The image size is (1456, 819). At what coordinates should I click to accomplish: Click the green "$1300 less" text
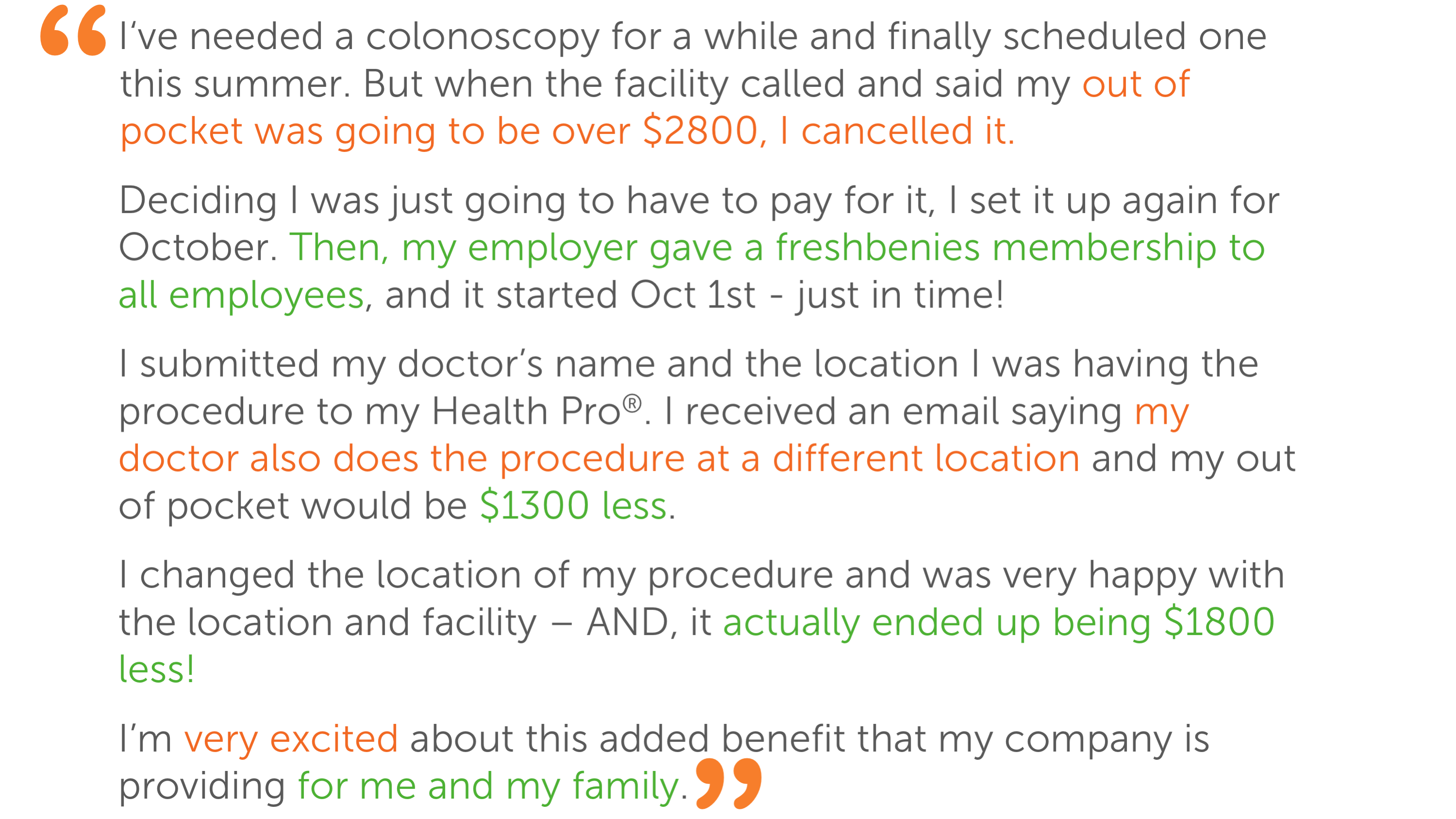point(573,505)
